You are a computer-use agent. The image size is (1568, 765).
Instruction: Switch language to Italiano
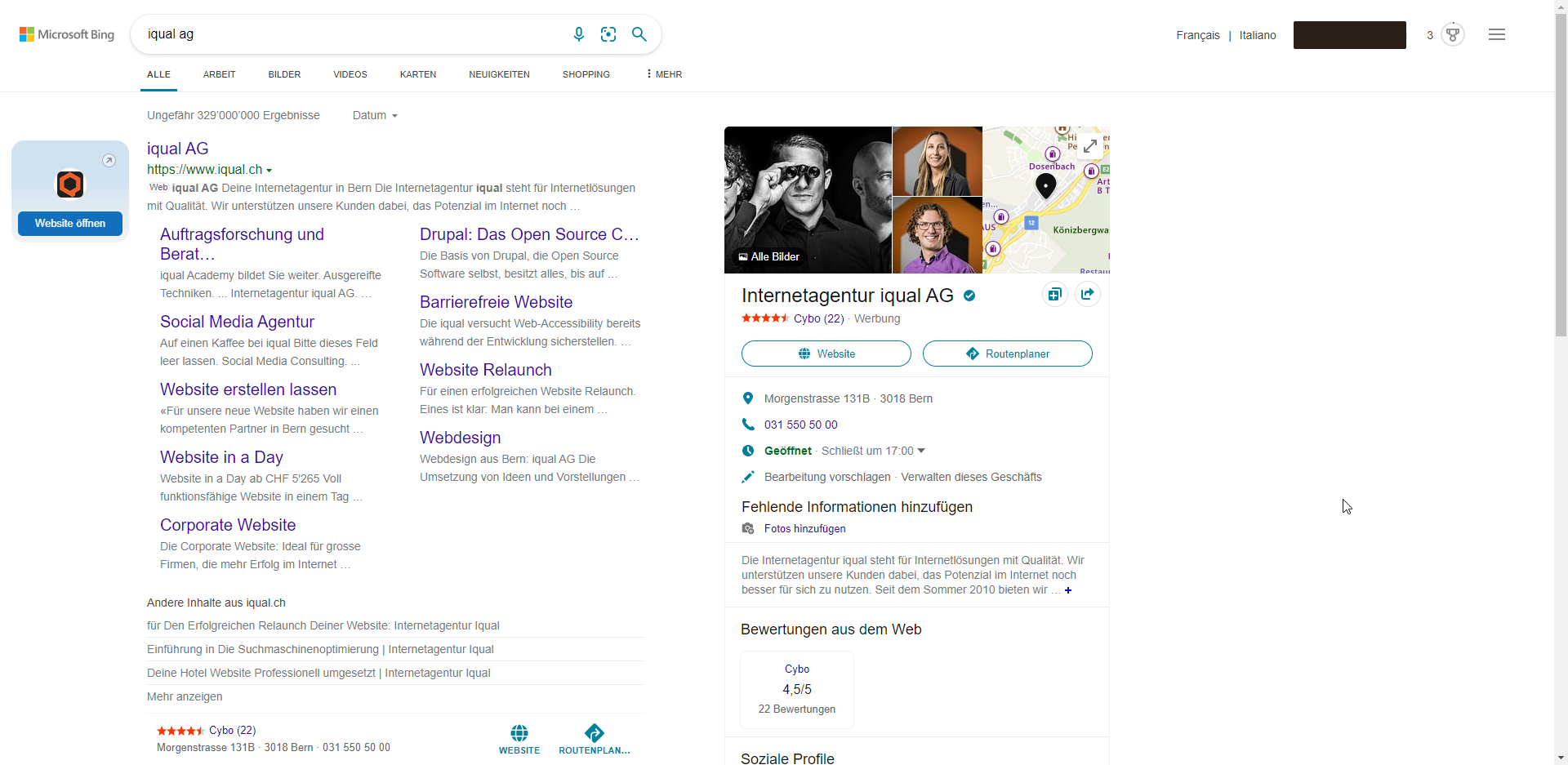[1258, 35]
